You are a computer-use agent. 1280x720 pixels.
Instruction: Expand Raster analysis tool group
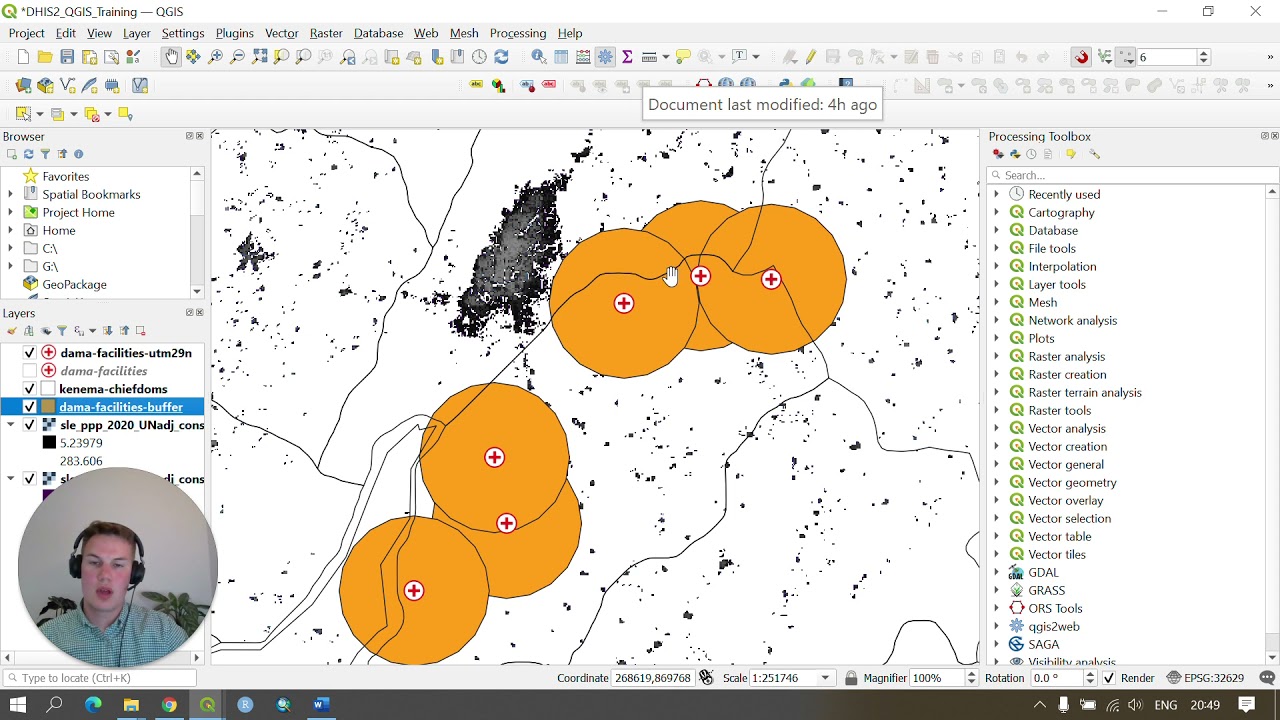coord(996,356)
